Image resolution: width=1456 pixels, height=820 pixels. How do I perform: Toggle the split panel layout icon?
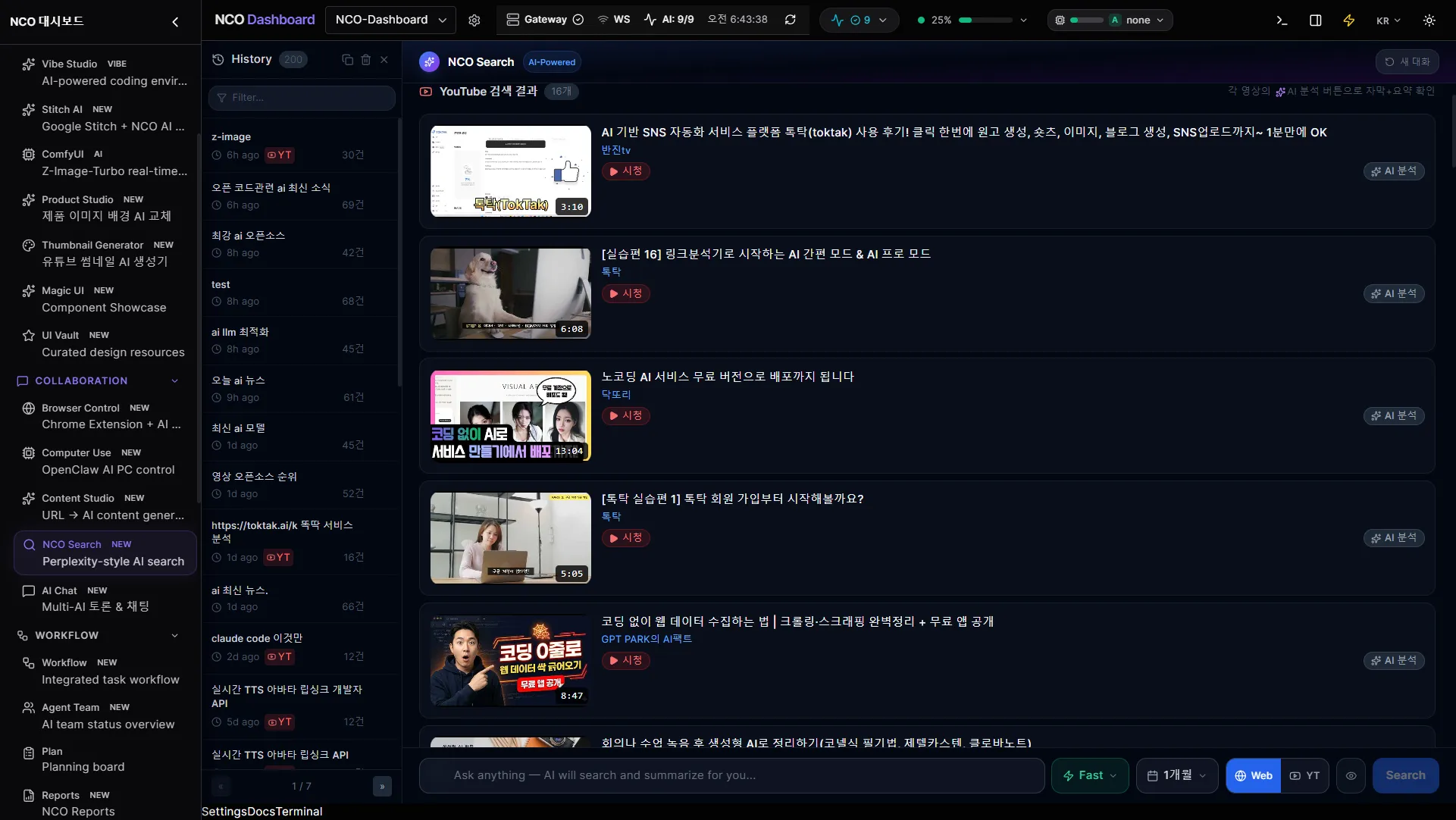pyautogui.click(x=1316, y=20)
